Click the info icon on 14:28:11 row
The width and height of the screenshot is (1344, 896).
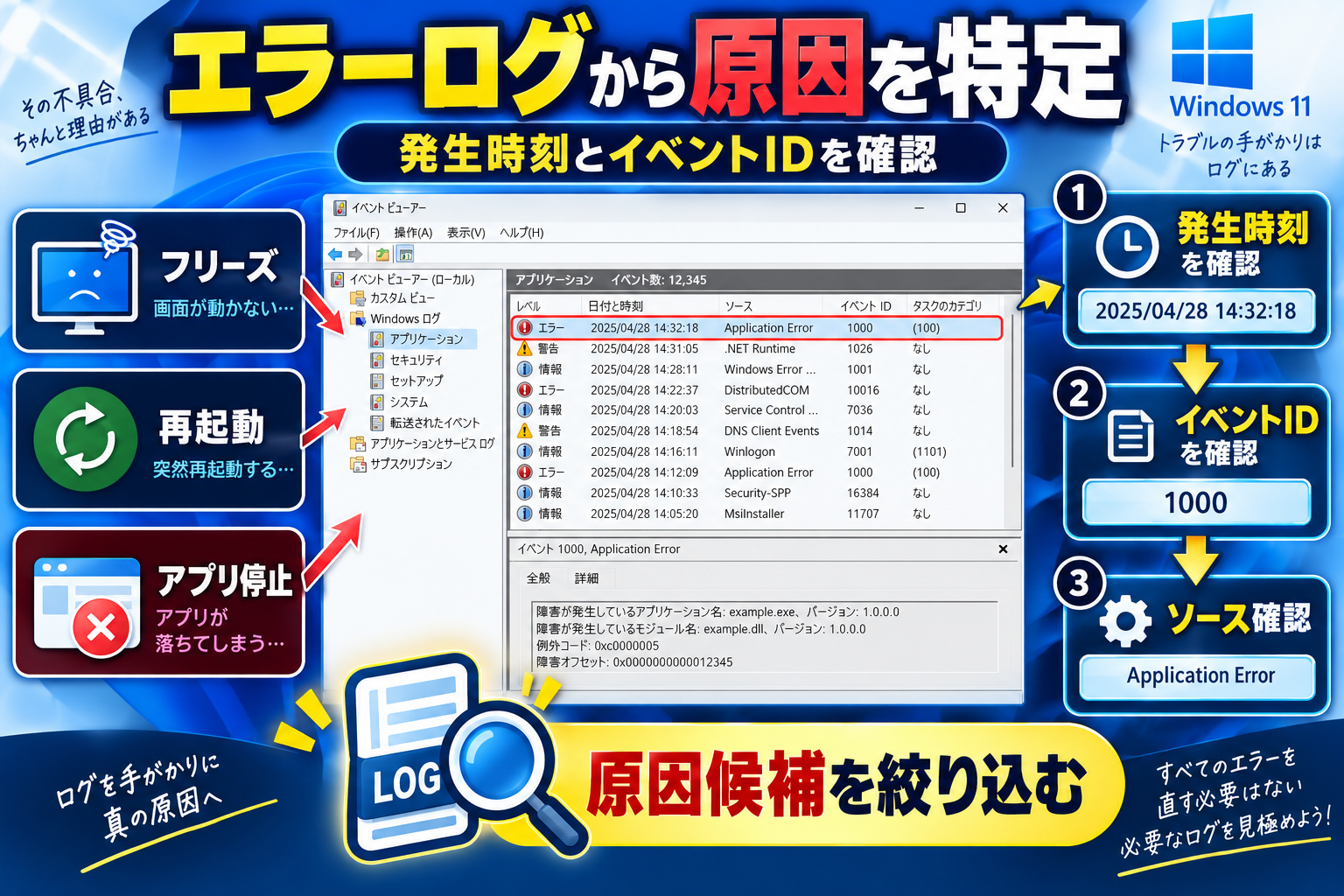[x=525, y=369]
